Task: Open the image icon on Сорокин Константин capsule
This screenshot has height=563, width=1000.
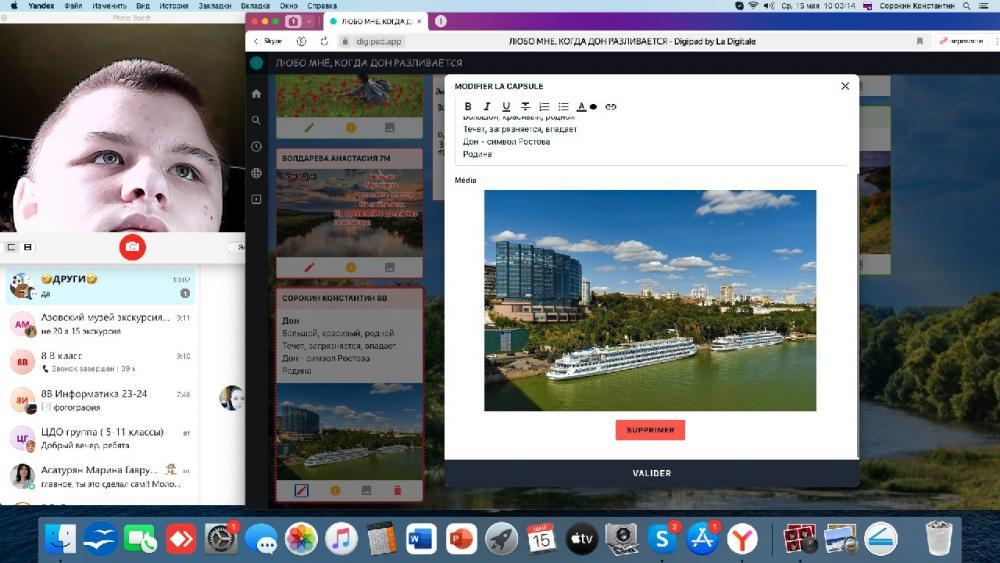Action: pyautogui.click(x=366, y=490)
